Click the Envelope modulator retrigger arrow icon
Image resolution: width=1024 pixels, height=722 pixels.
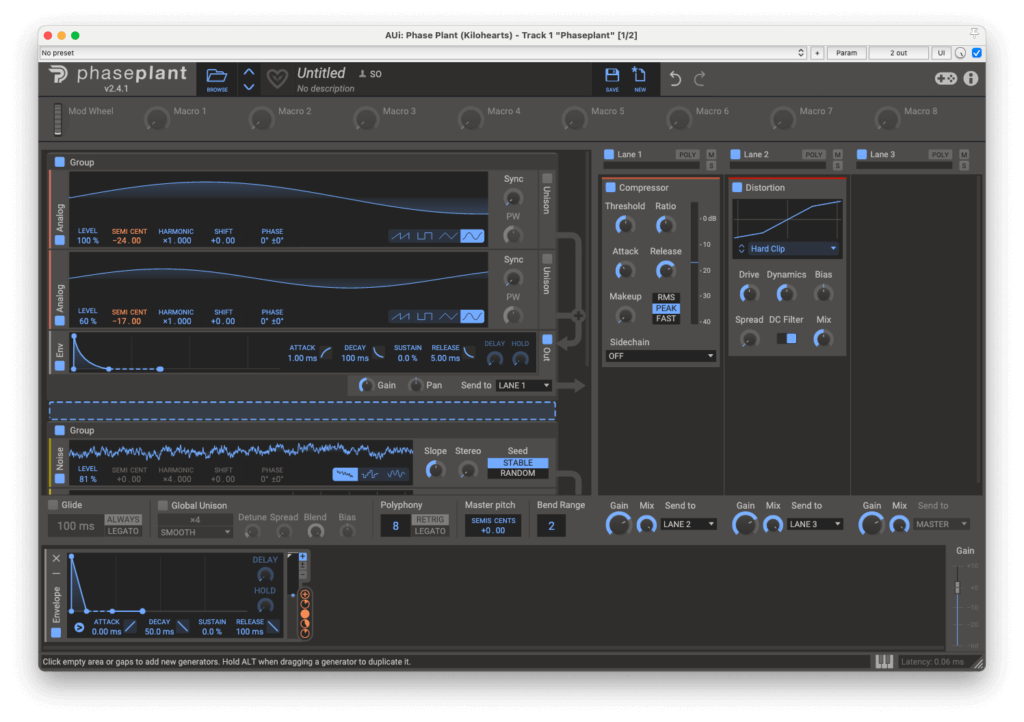(79, 627)
